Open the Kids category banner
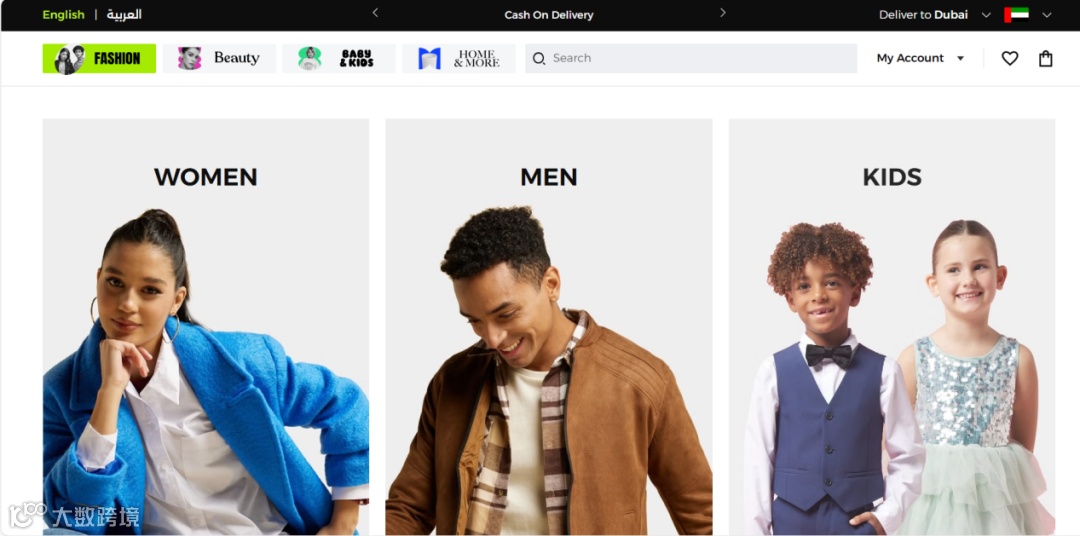 tap(892, 327)
